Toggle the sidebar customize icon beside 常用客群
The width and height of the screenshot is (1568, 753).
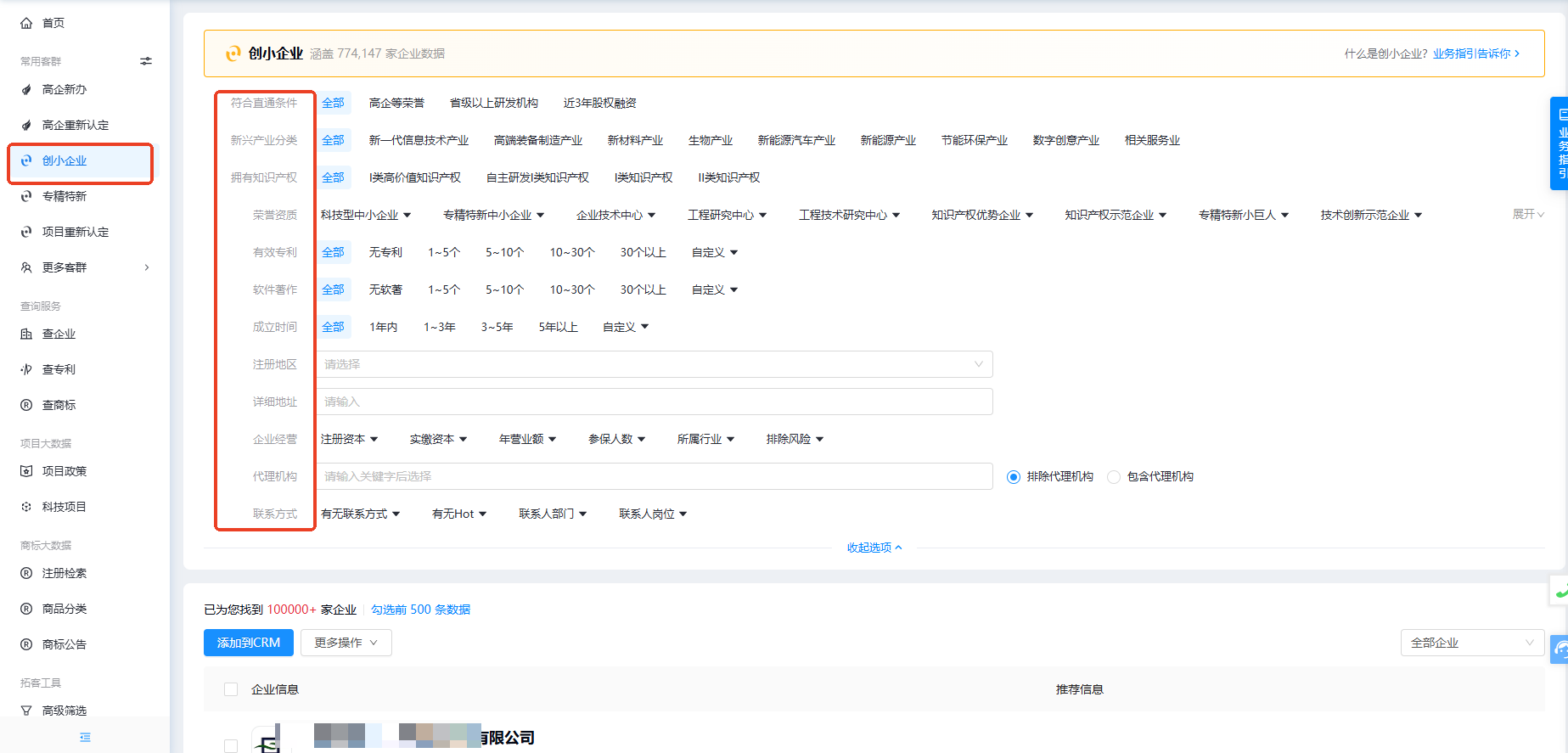pos(146,61)
